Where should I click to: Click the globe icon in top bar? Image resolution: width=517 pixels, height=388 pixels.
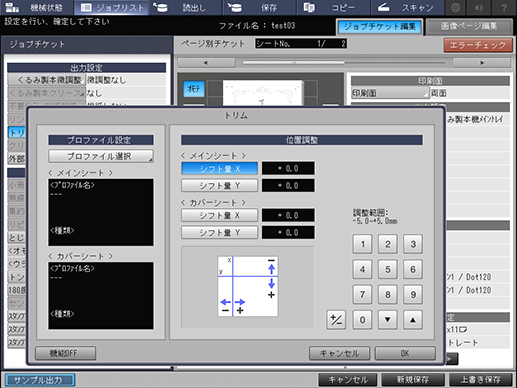coord(456,7)
